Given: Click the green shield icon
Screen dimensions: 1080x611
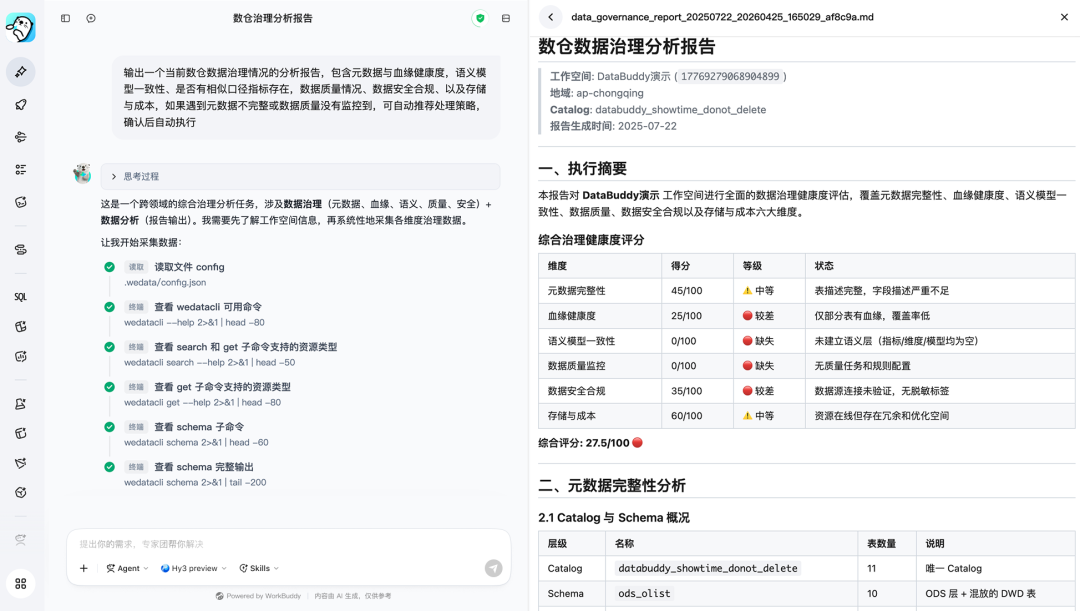Looking at the screenshot, I should tap(480, 19).
